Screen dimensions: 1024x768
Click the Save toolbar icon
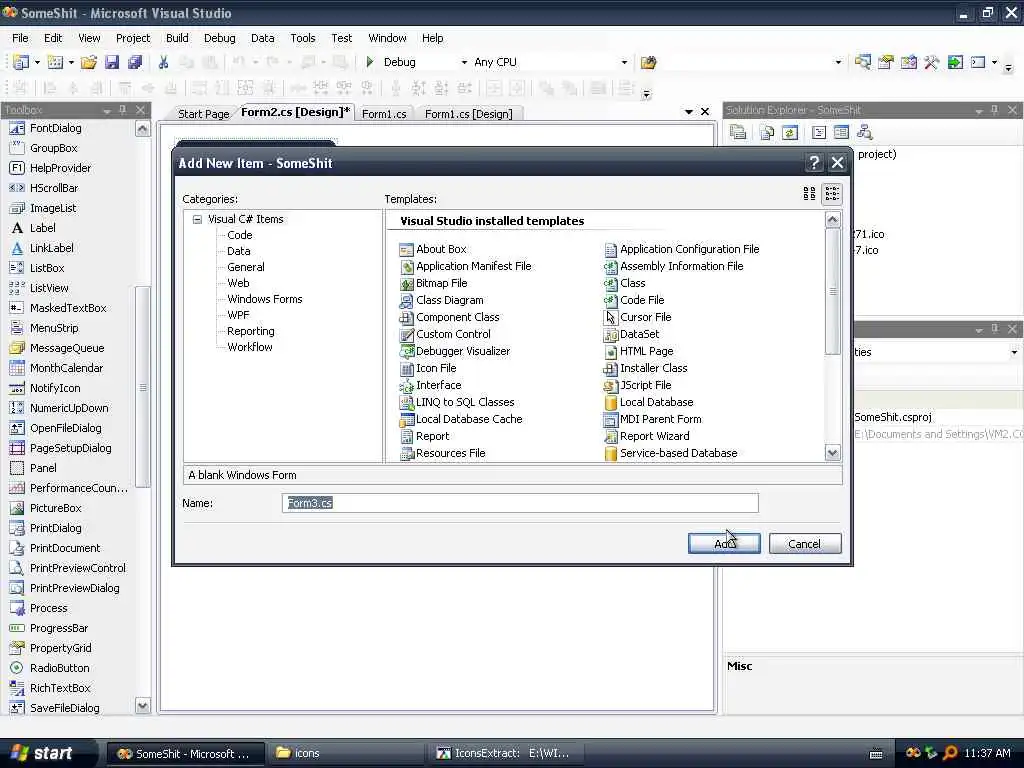tap(112, 62)
